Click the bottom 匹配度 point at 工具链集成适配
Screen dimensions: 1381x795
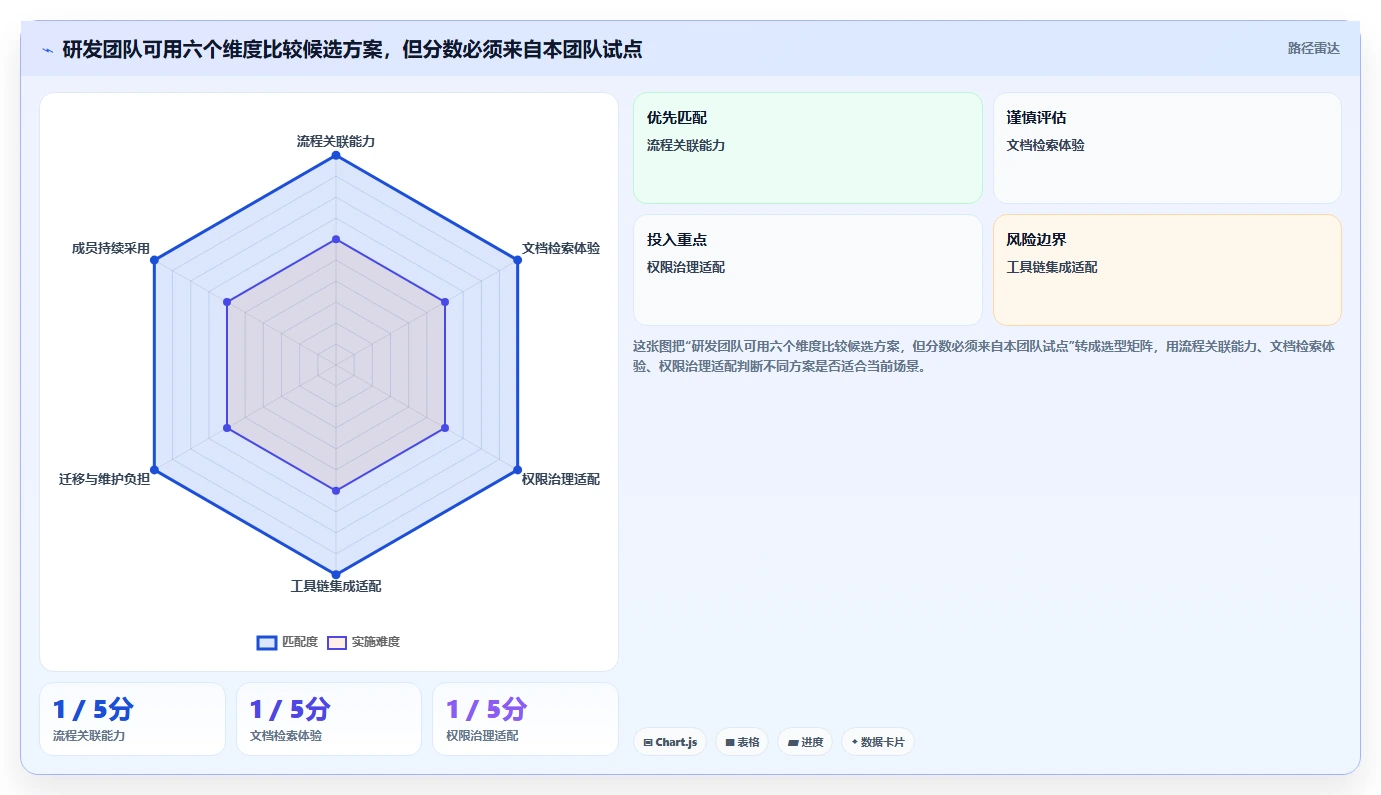pos(336,574)
